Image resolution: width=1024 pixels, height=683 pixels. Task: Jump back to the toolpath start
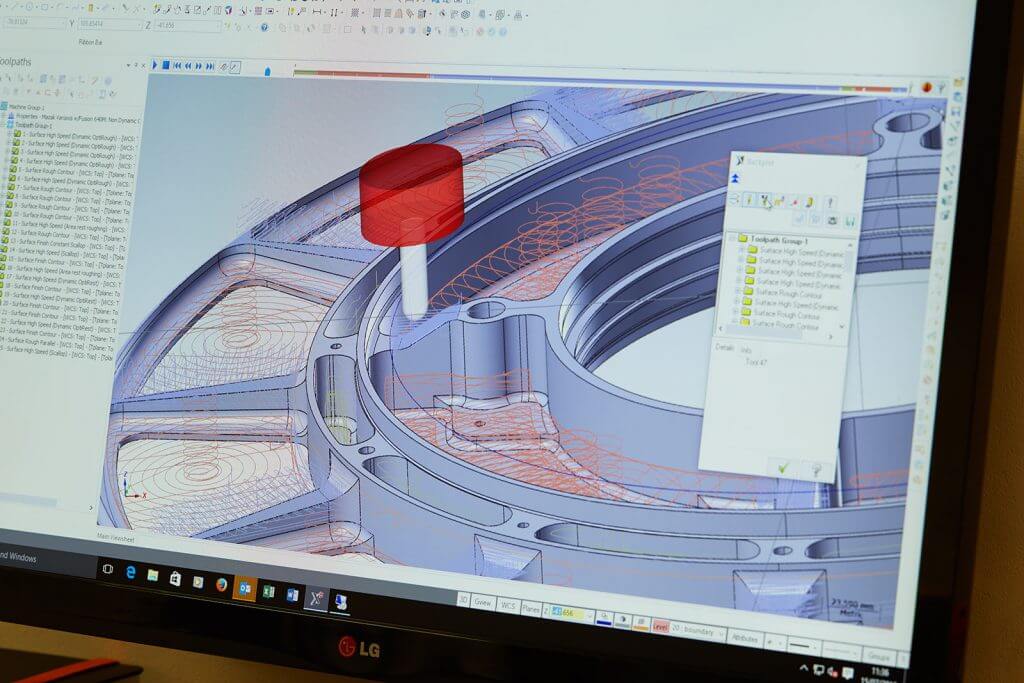point(178,65)
